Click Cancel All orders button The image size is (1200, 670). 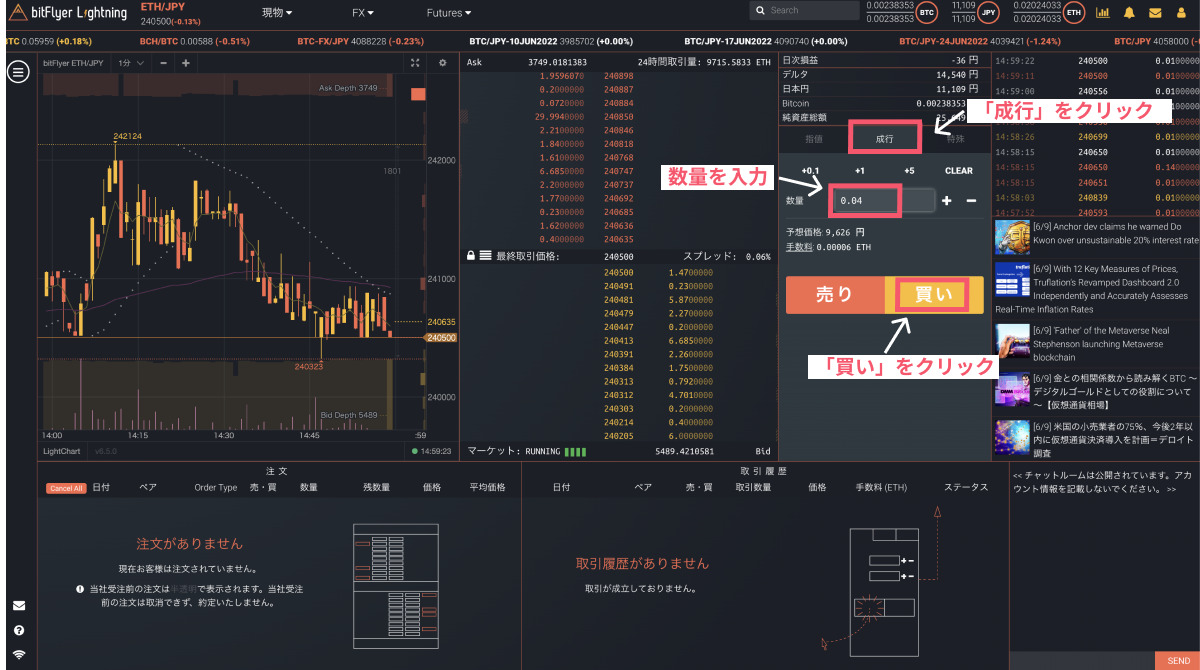(x=66, y=488)
